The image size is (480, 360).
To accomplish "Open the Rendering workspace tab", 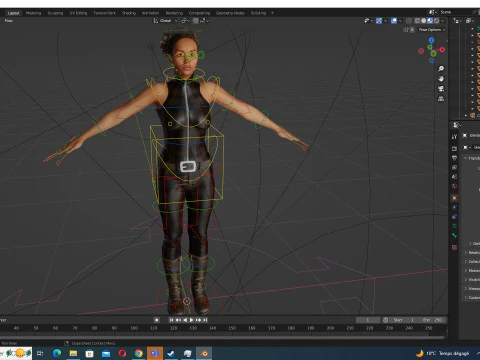I will click(174, 13).
